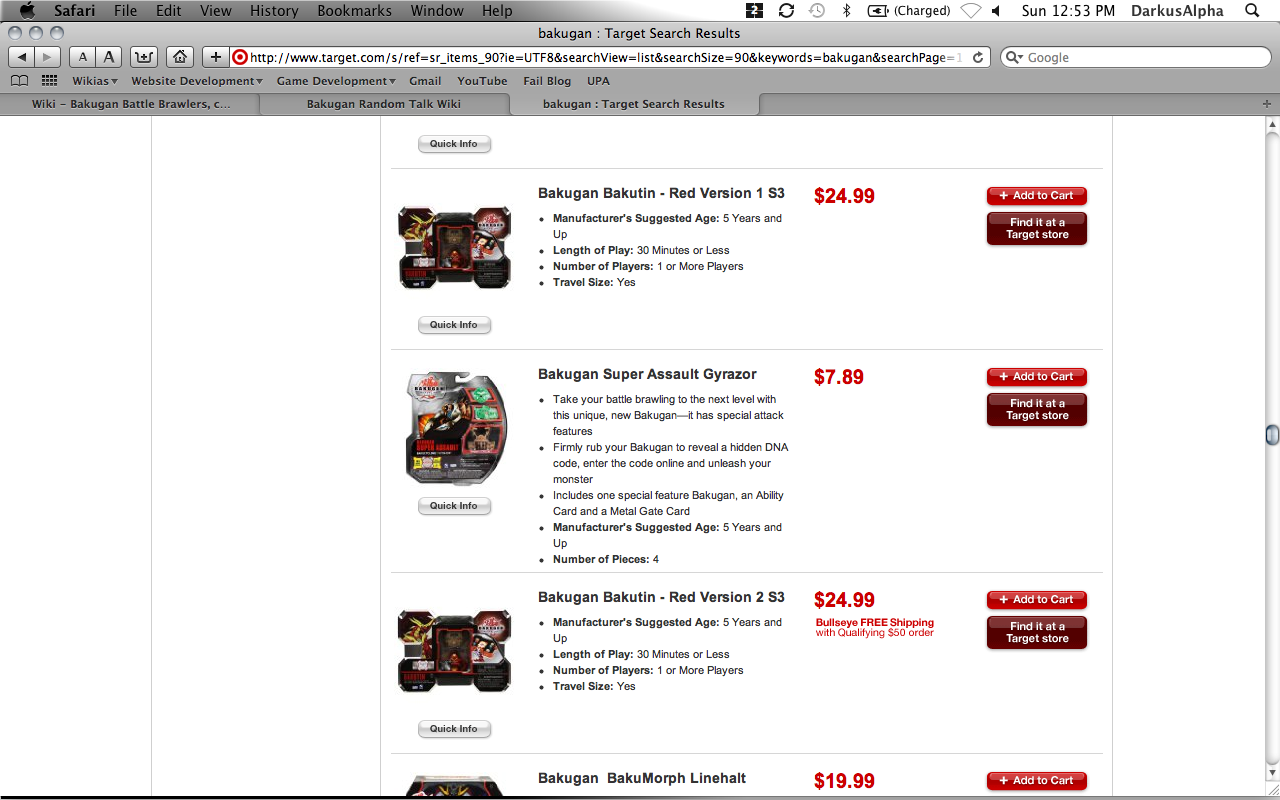Click the new tab plus button
1280x800 pixels.
tap(1267, 104)
